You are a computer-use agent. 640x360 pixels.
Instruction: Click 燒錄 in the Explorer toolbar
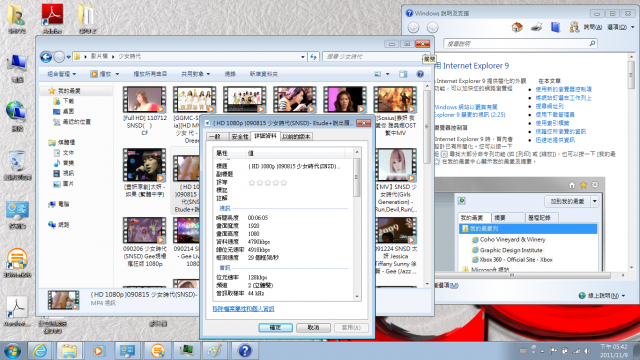[x=230, y=74]
